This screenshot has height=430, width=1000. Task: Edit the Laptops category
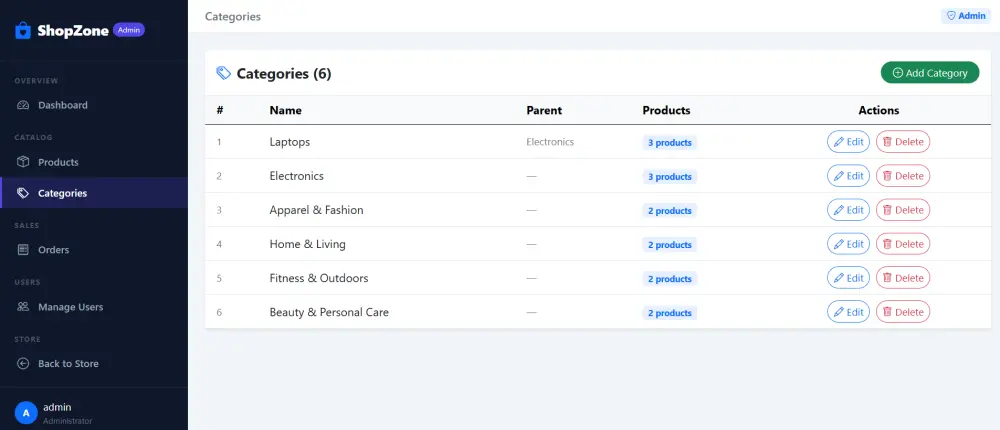[x=848, y=142]
